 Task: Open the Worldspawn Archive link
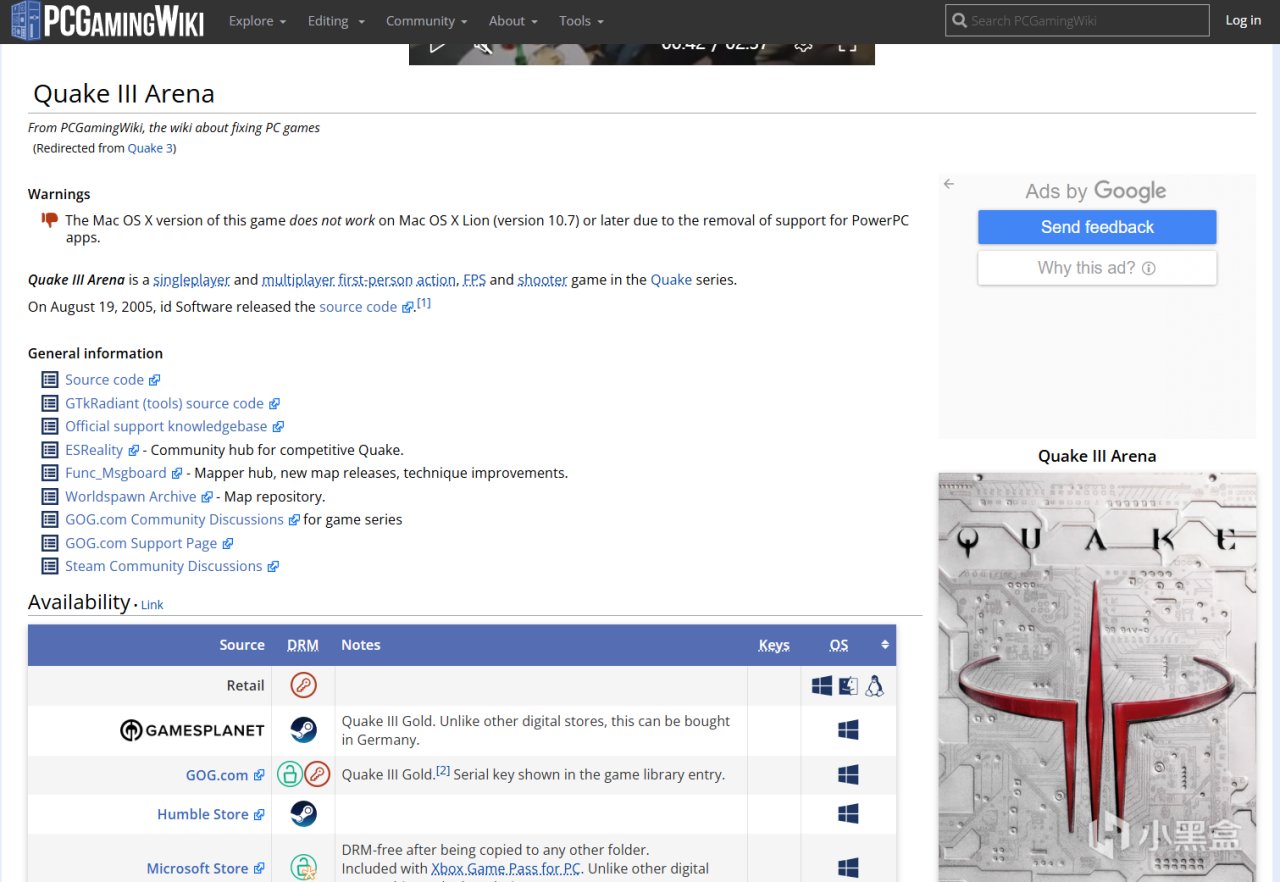(x=139, y=496)
